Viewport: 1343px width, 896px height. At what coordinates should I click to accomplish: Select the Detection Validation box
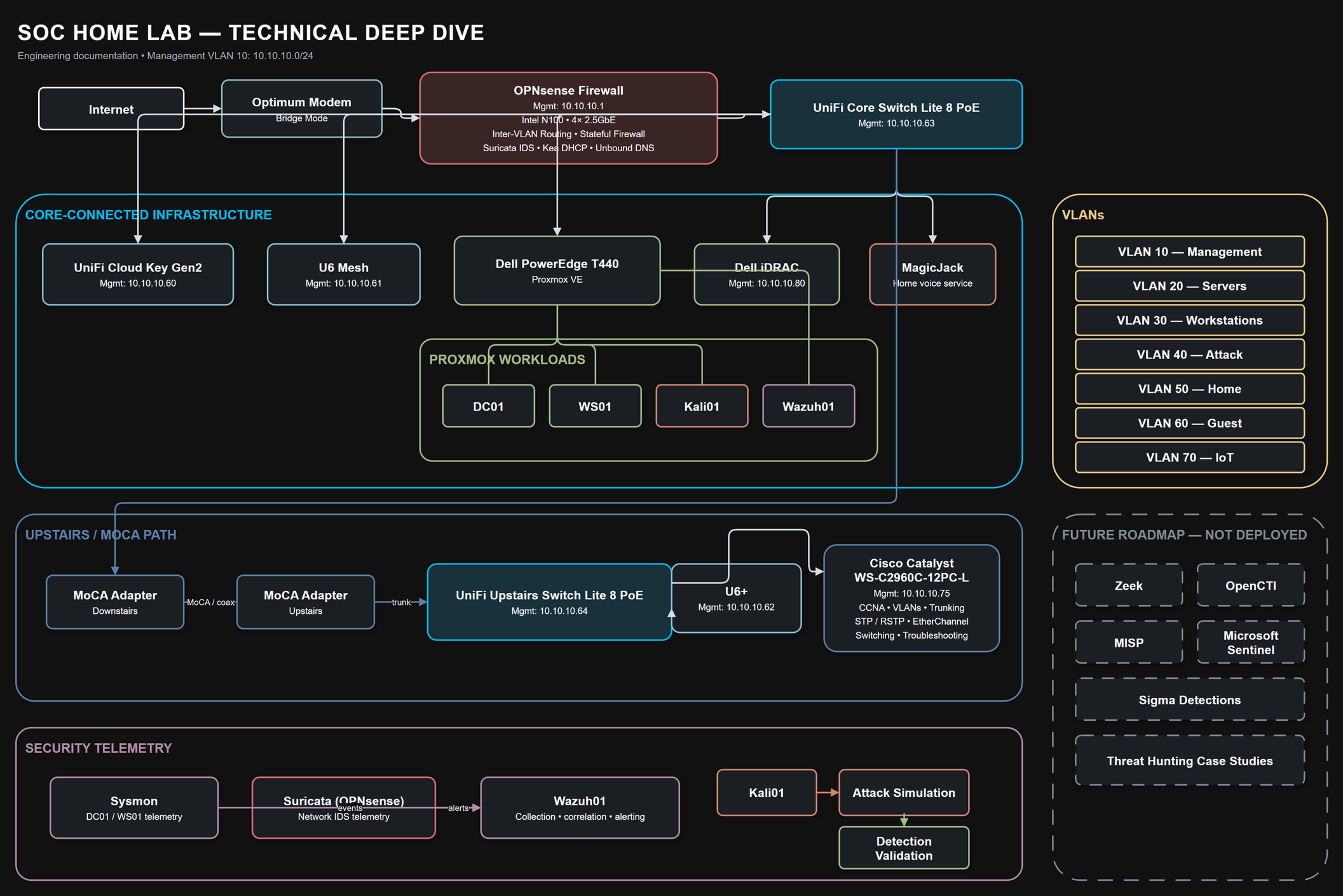[x=904, y=848]
